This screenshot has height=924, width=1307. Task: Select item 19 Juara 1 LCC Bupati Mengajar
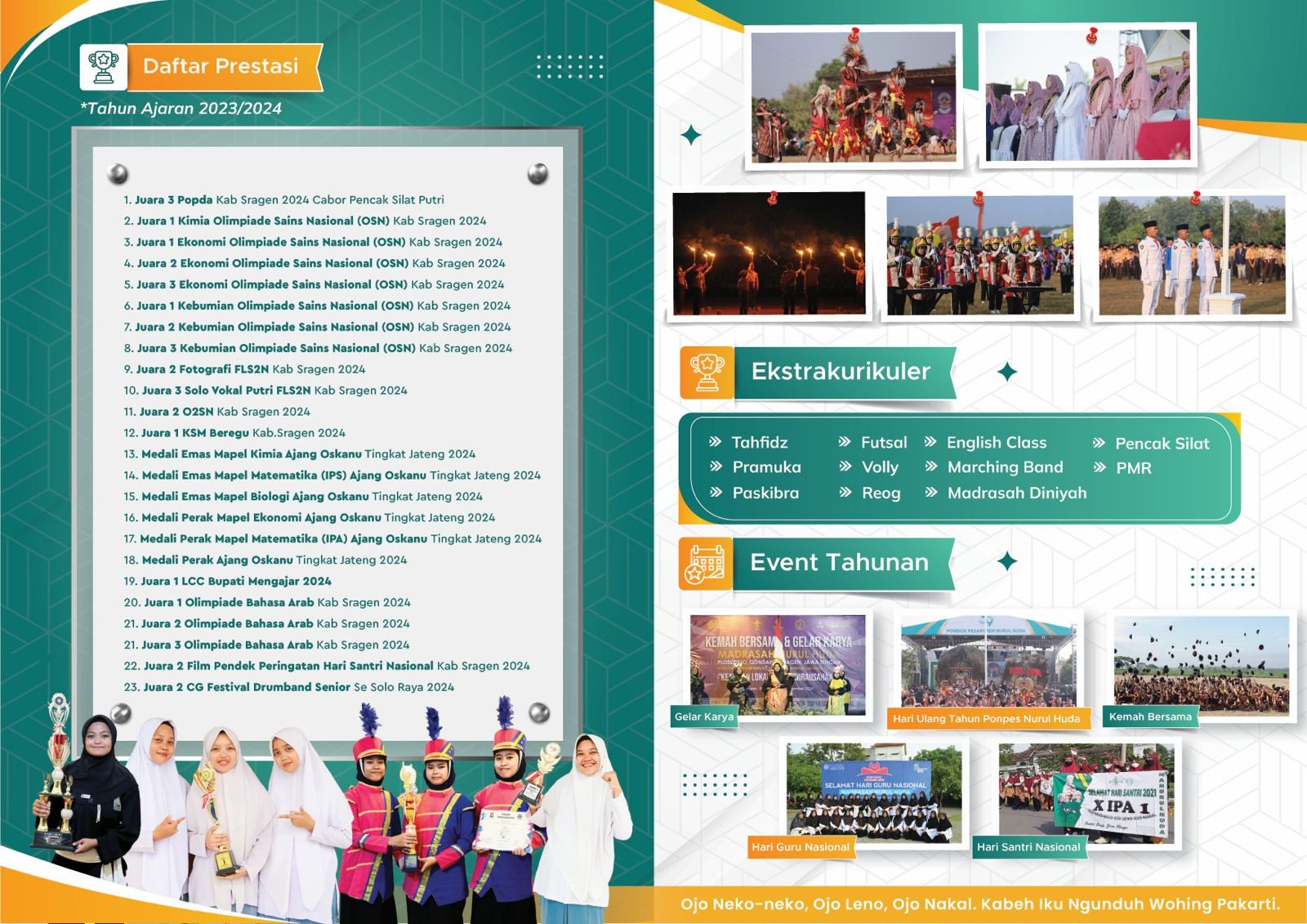(x=228, y=582)
